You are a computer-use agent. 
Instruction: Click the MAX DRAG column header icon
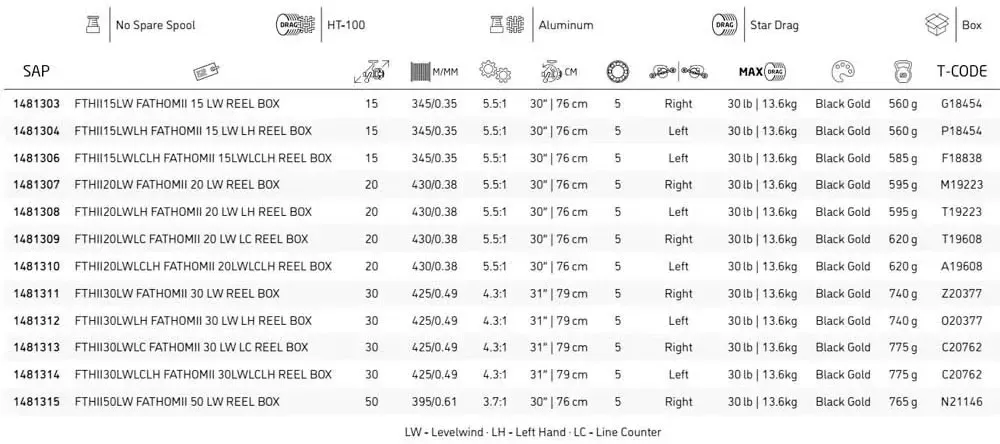point(762,71)
